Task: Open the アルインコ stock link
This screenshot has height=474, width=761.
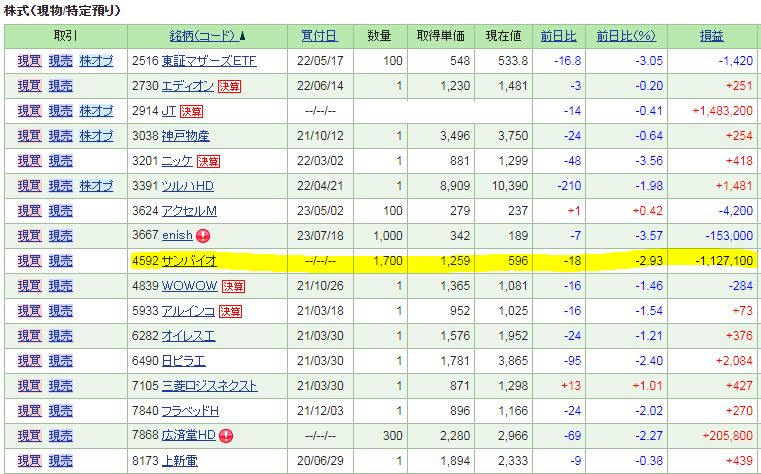Action: click(x=188, y=311)
